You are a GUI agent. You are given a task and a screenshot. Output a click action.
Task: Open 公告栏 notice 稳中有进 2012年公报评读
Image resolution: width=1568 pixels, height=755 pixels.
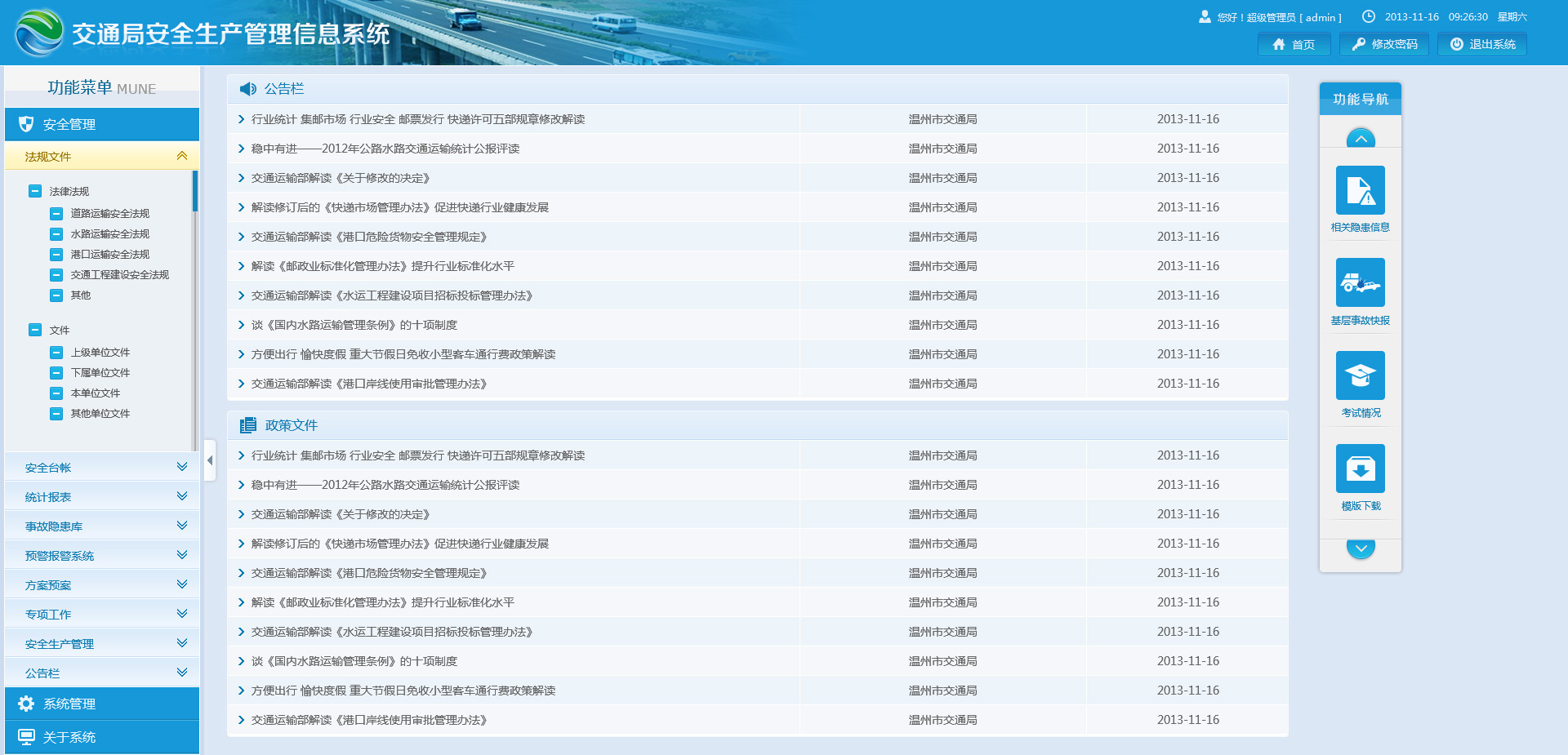click(x=385, y=149)
